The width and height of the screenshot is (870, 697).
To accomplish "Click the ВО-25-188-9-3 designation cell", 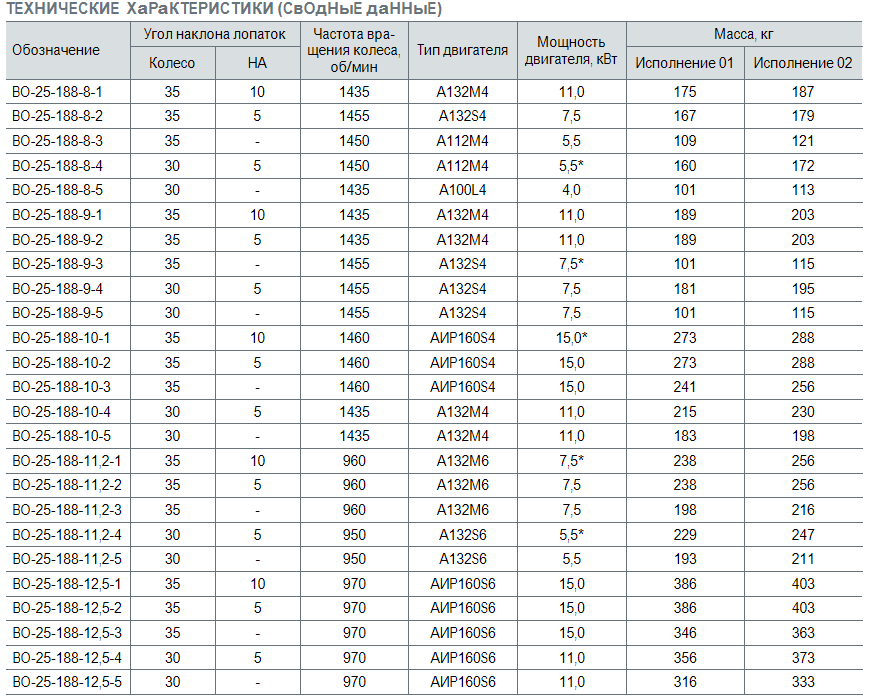I will pos(57,264).
